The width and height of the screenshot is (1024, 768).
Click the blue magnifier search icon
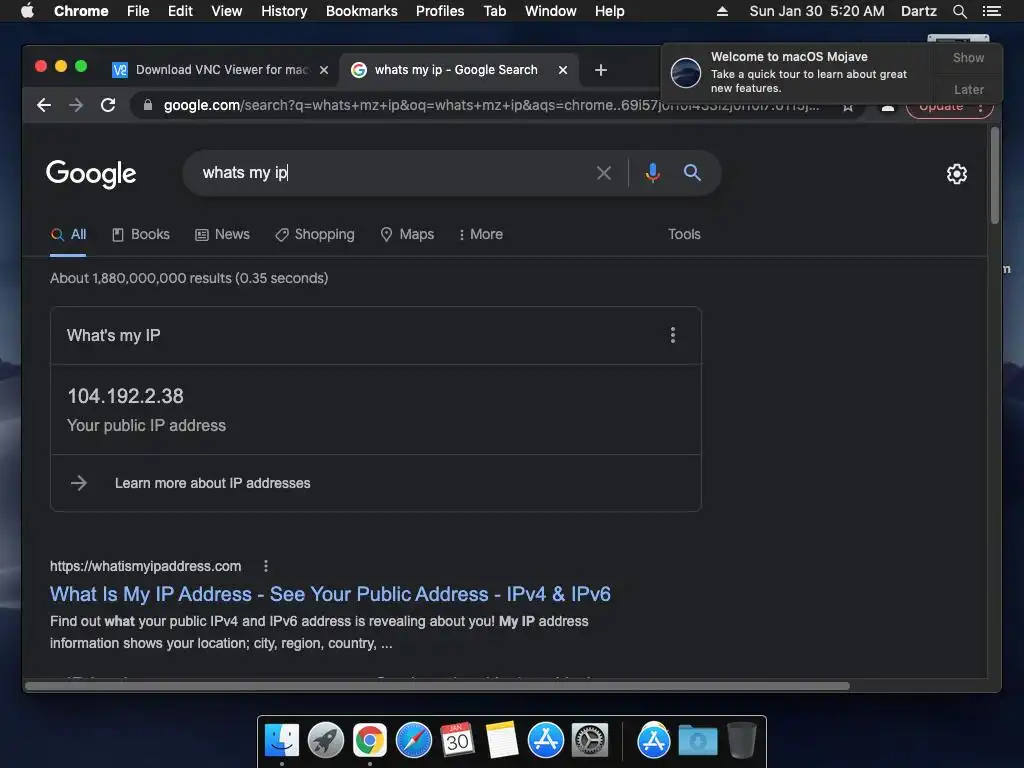click(x=692, y=172)
